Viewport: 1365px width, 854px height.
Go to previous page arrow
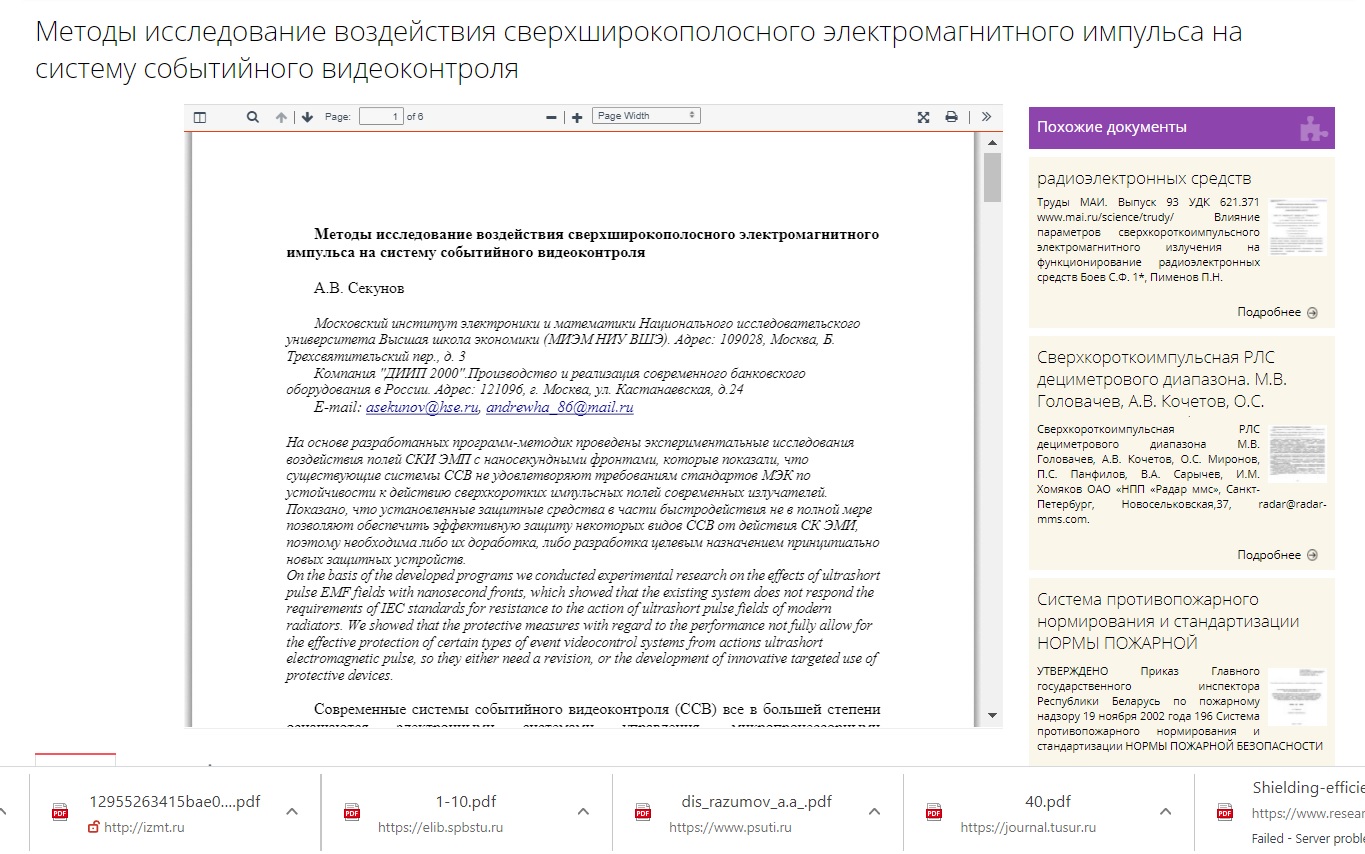[281, 117]
